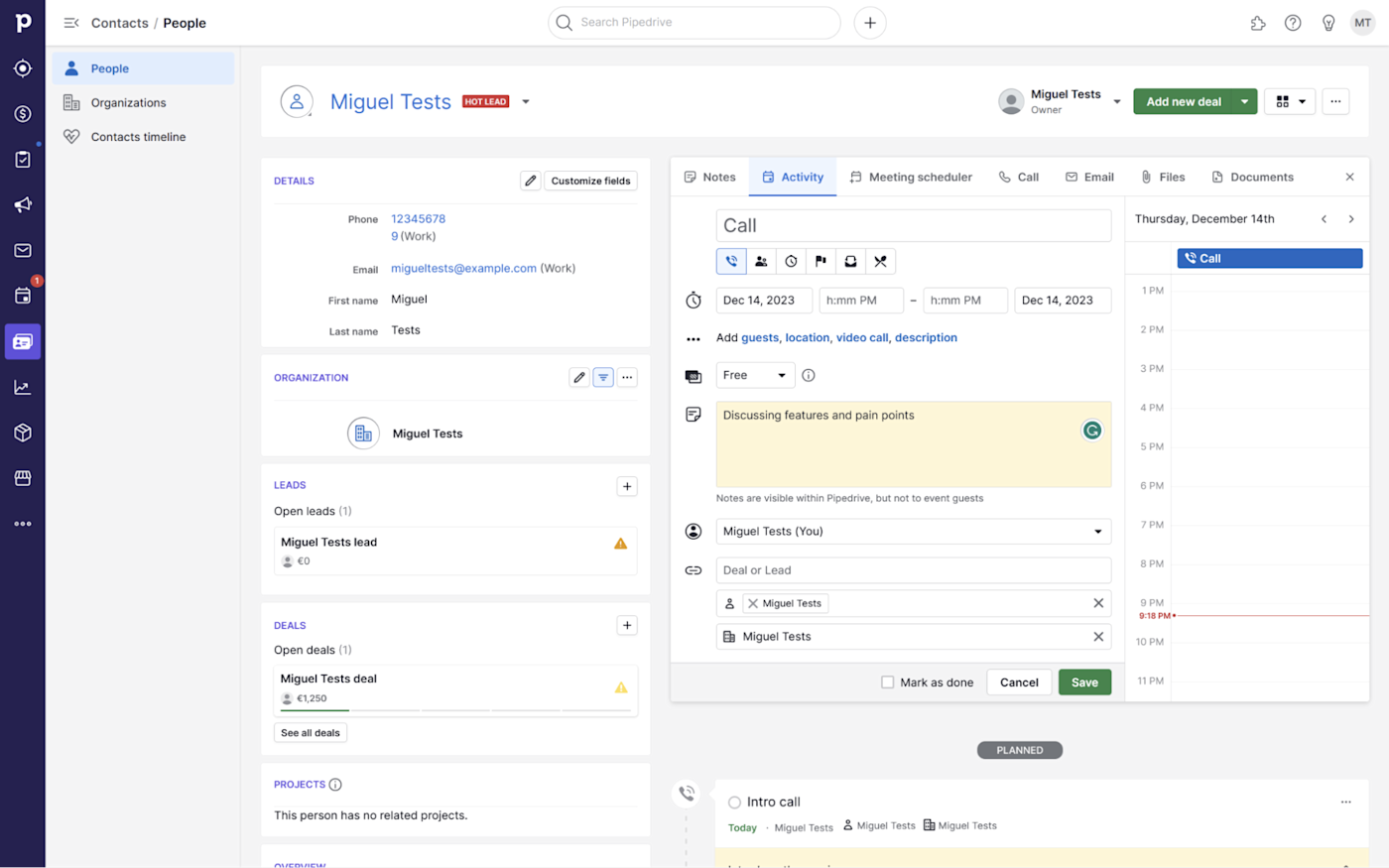Open the More options dots in sidebar
1389x868 pixels.
(x=23, y=524)
